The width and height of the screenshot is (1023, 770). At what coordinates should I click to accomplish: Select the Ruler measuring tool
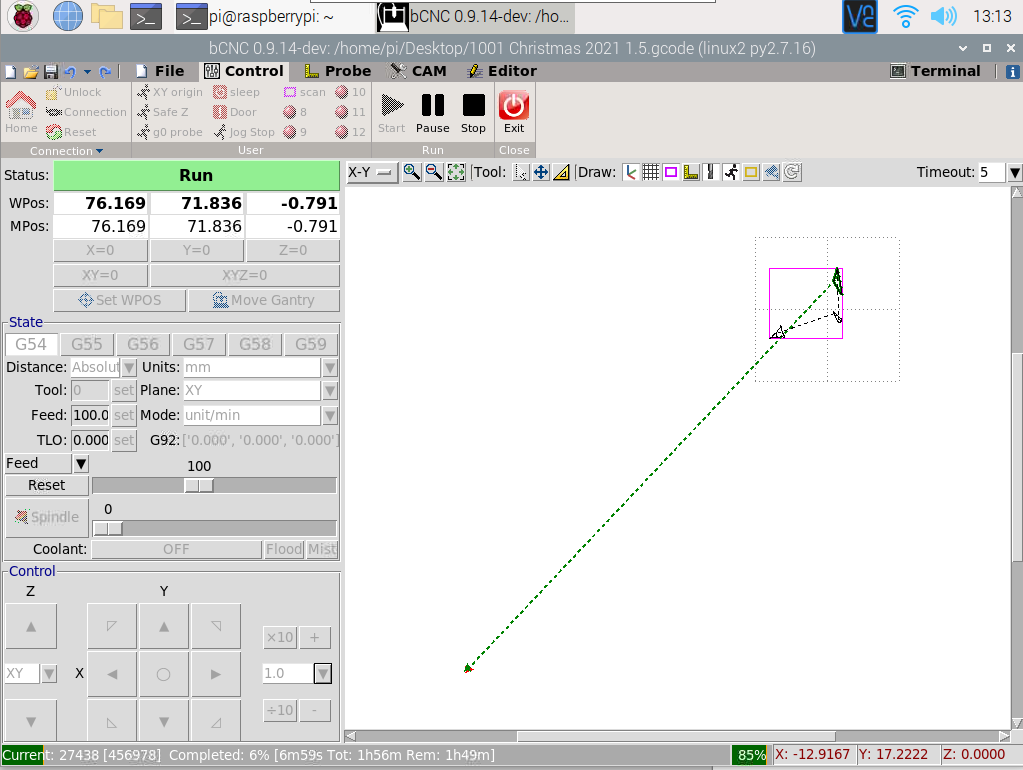[x=561, y=172]
